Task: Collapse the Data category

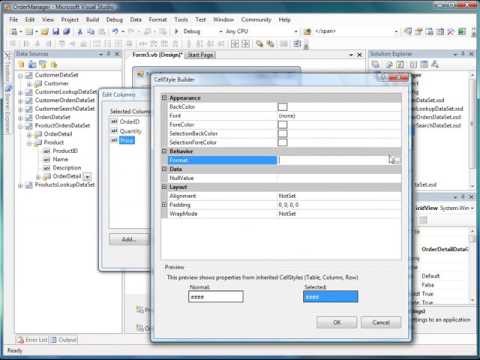Action: pyautogui.click(x=164, y=169)
